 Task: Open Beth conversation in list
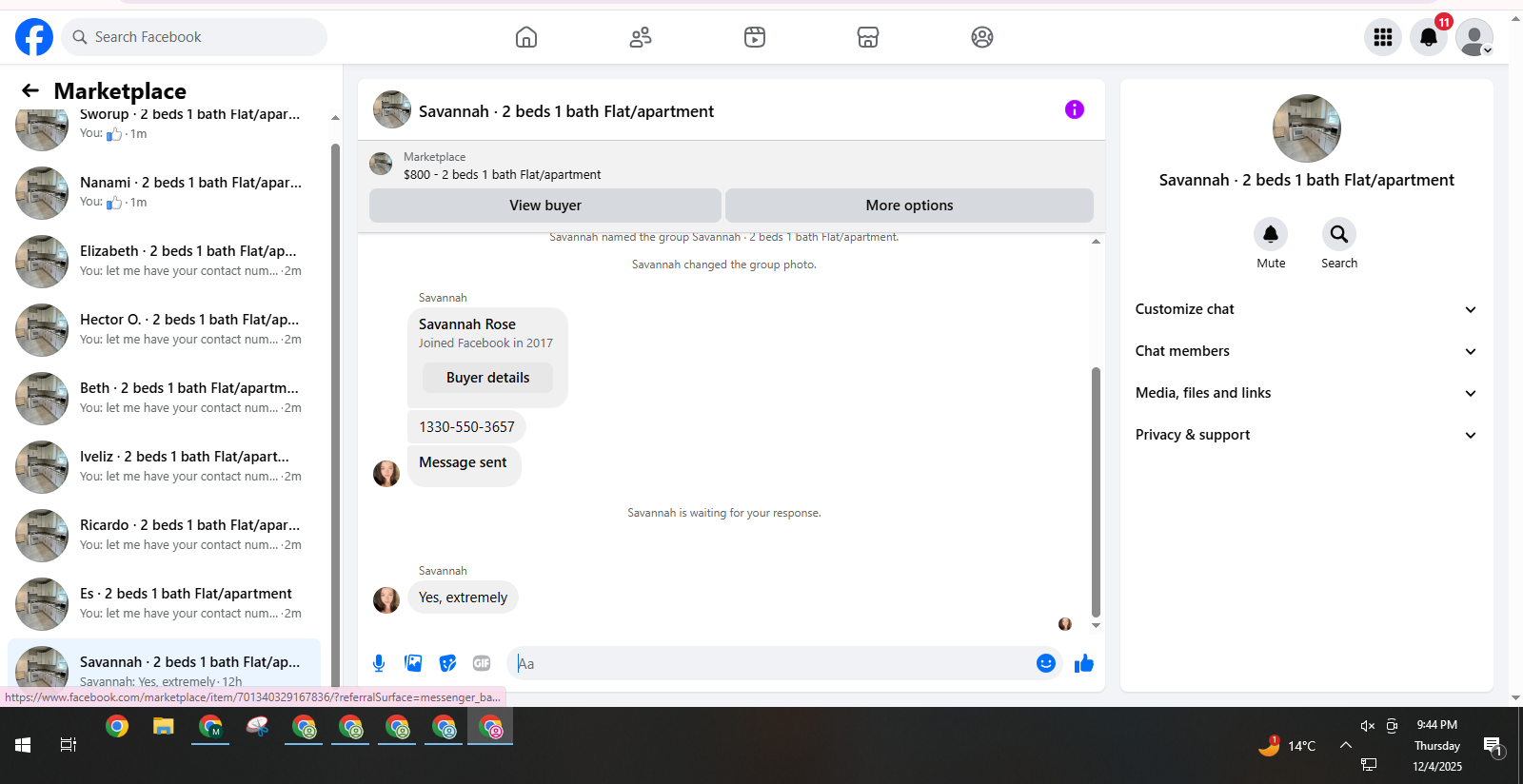point(164,399)
